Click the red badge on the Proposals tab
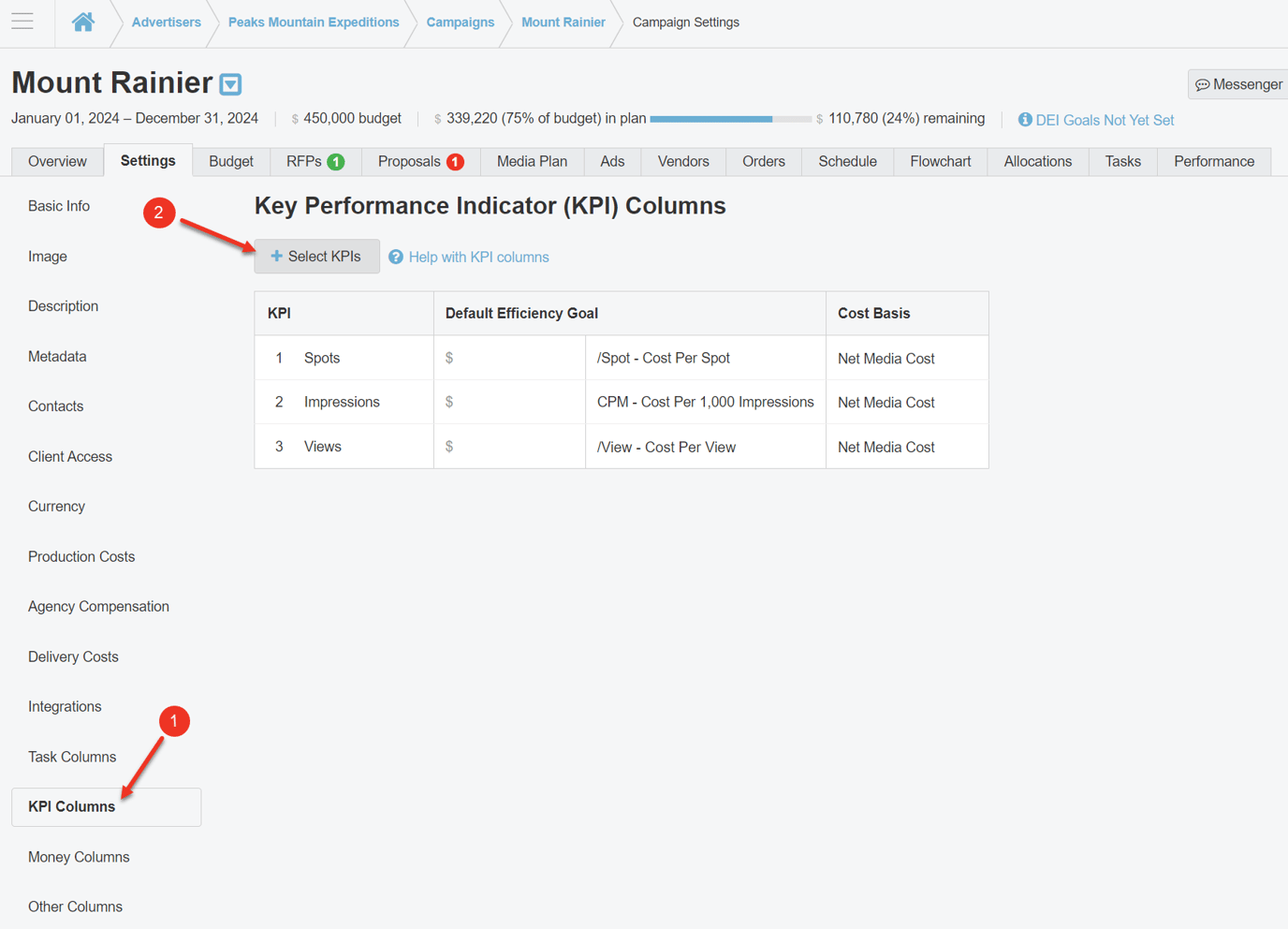Image resolution: width=1288 pixels, height=929 pixels. point(455,161)
